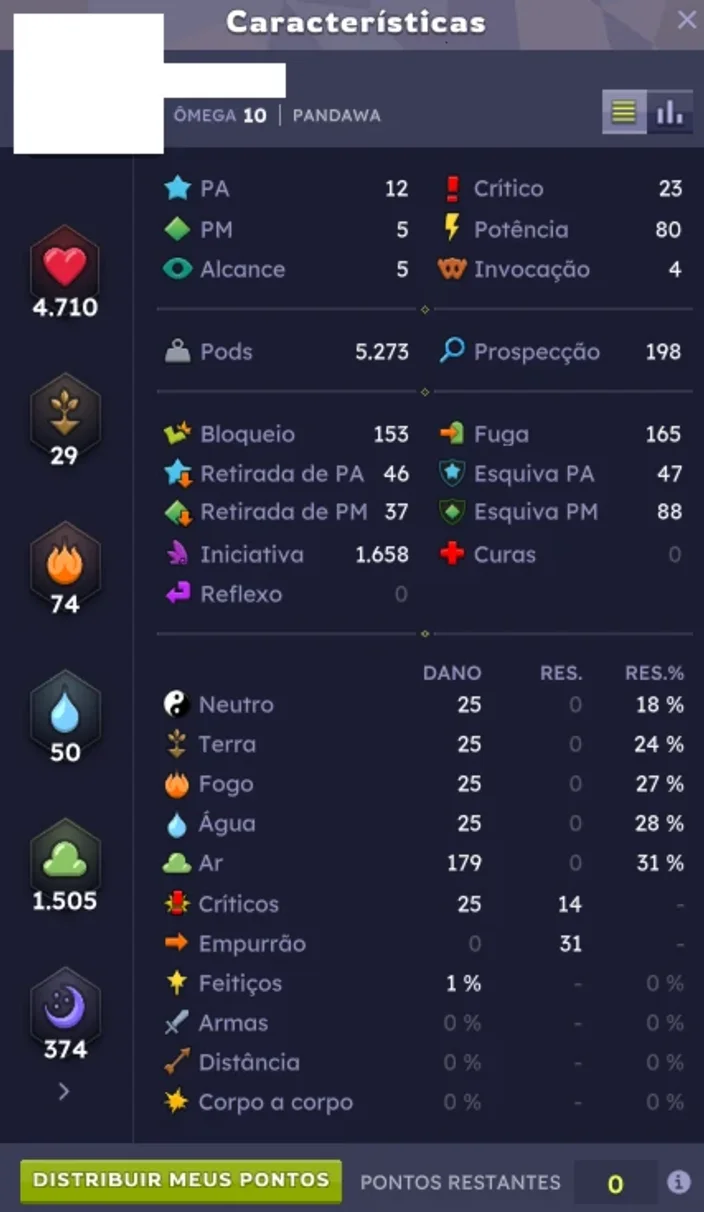Click the Iniciativa stat row
The height and width of the screenshot is (1212, 704).
pyautogui.click(x=286, y=554)
